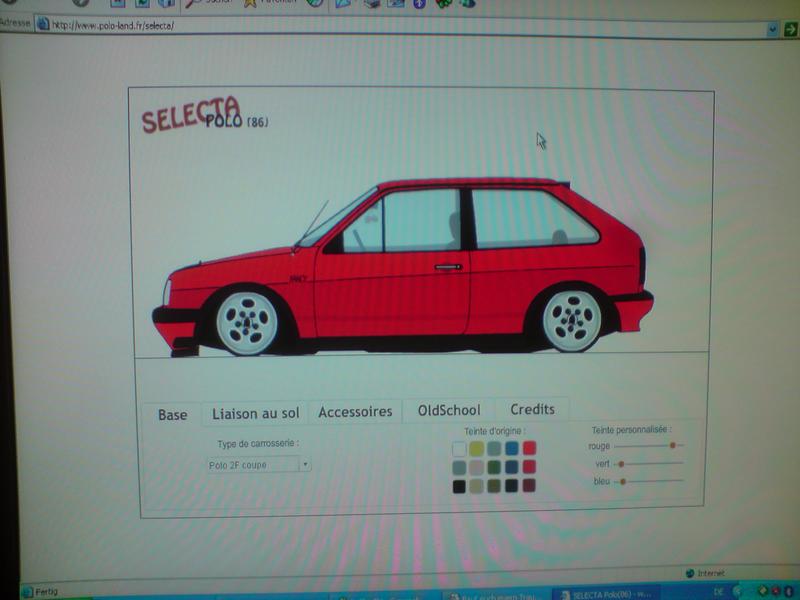
Task: Click the rouge slider handle
Action: pos(673,445)
